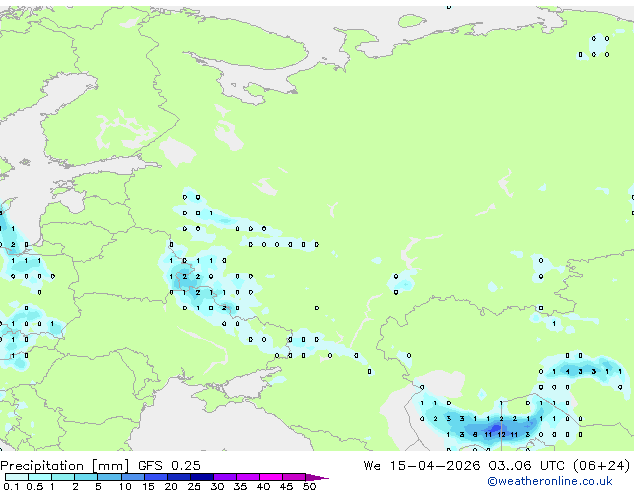634x490 pixels.
Task: Open the weatheronline.co.uk copyright link
Action: tap(549, 481)
